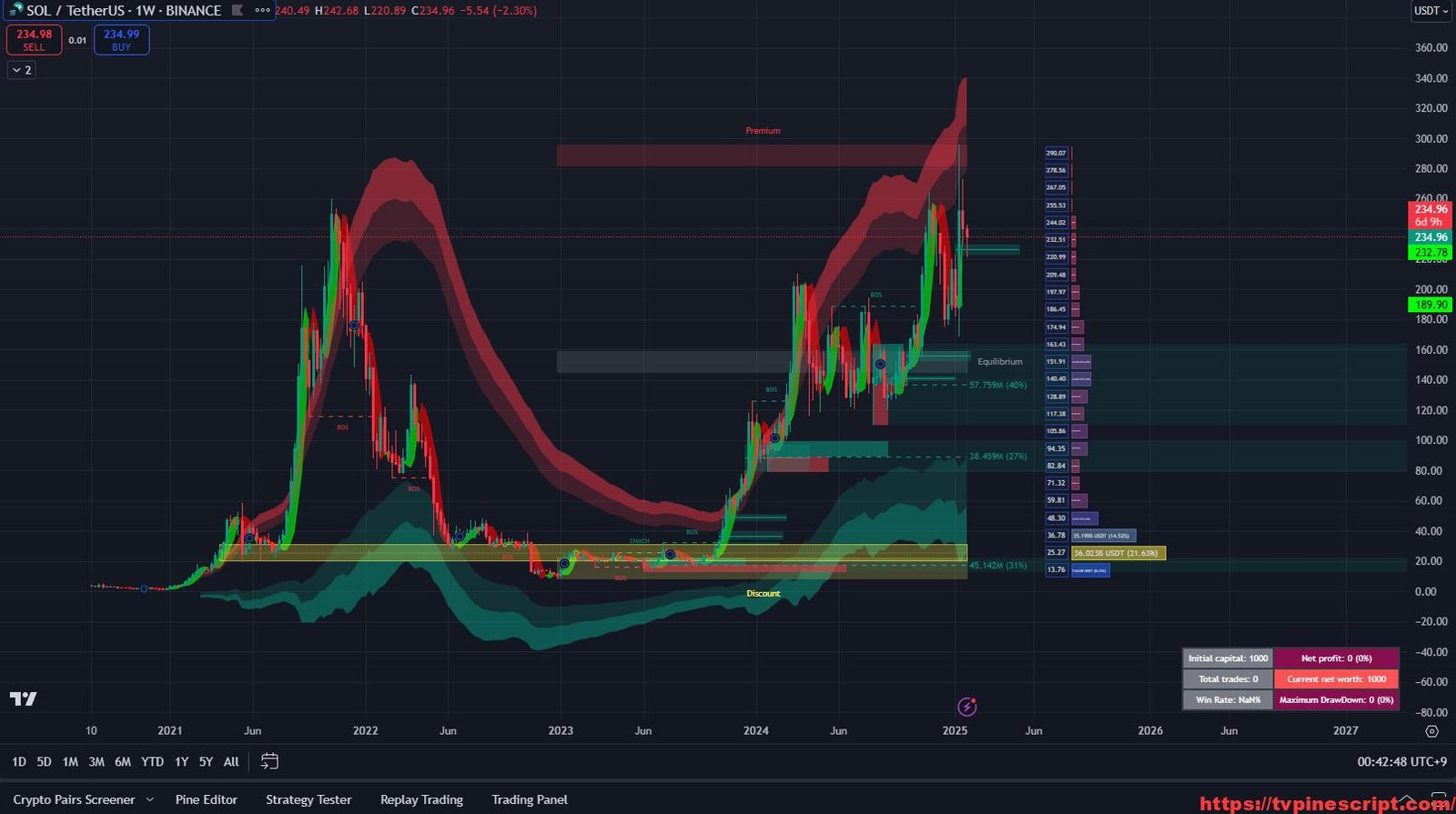The image size is (1456, 814).
Task: Click the purple lightning event marker
Action: tap(967, 707)
